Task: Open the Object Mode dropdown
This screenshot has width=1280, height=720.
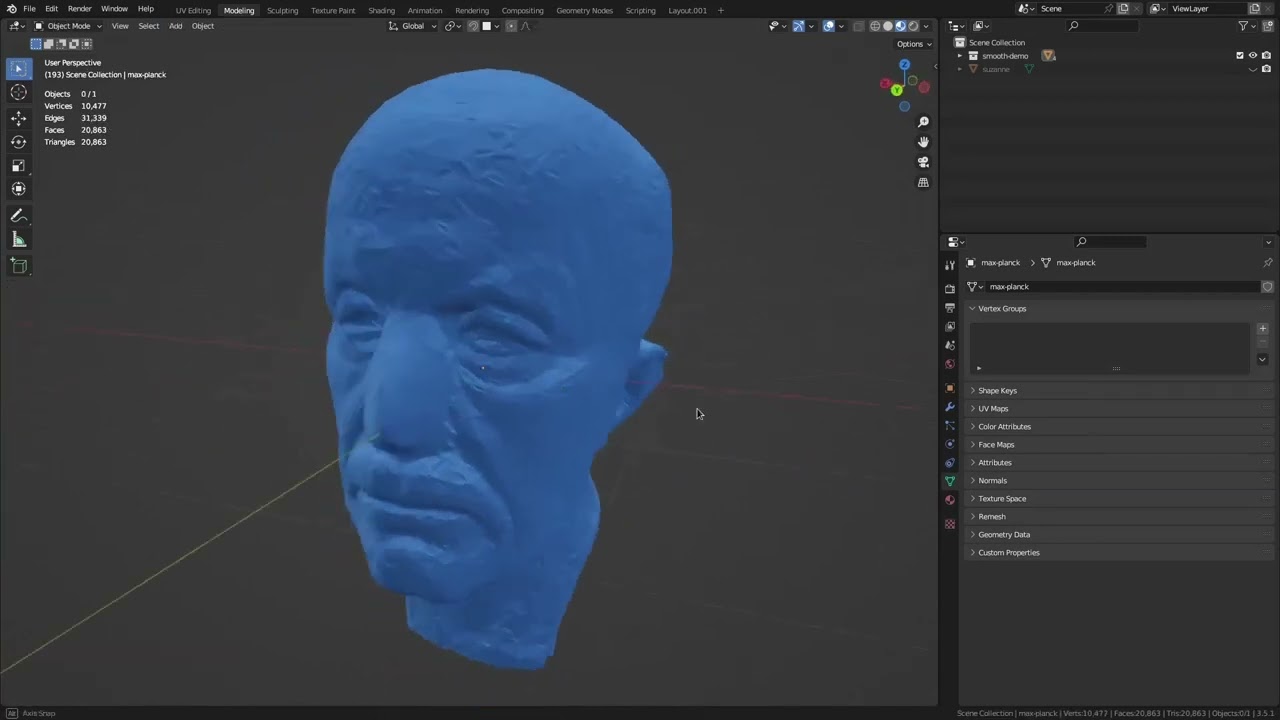Action: 68,26
